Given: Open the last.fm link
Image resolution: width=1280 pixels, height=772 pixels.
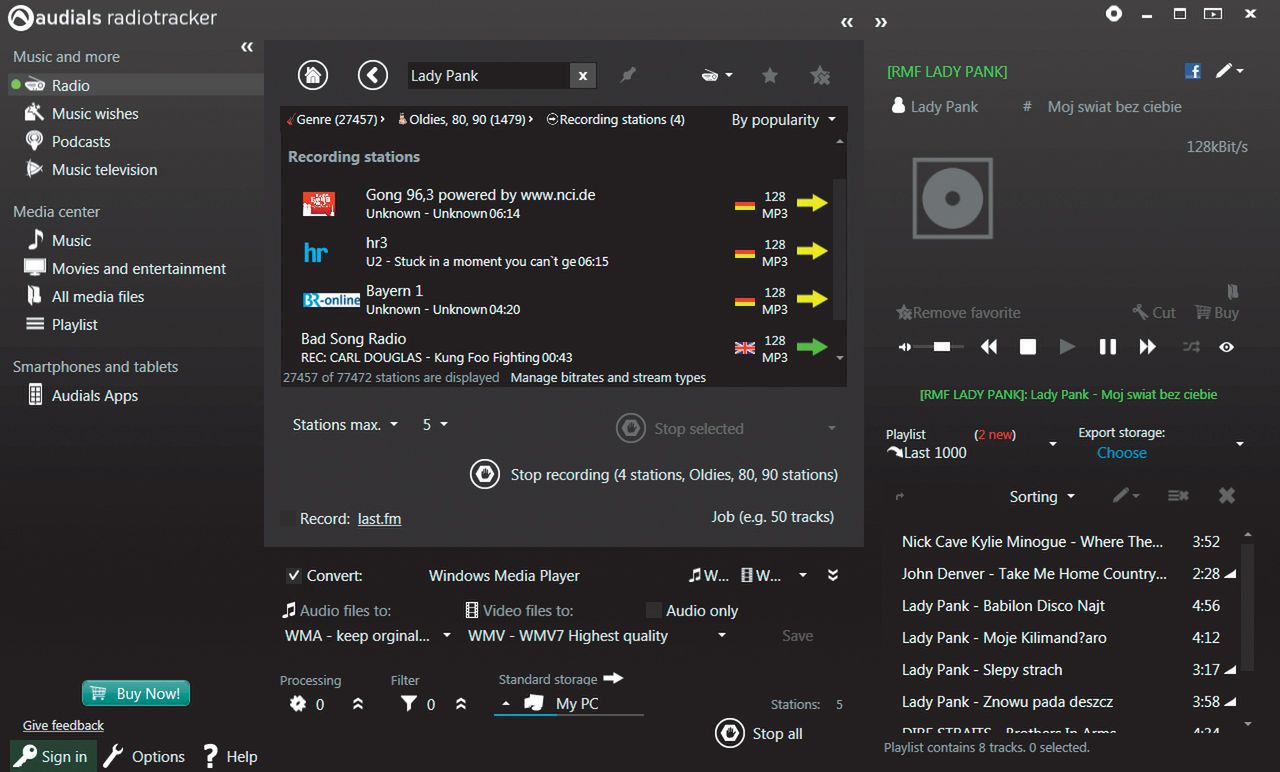Looking at the screenshot, I should [379, 518].
